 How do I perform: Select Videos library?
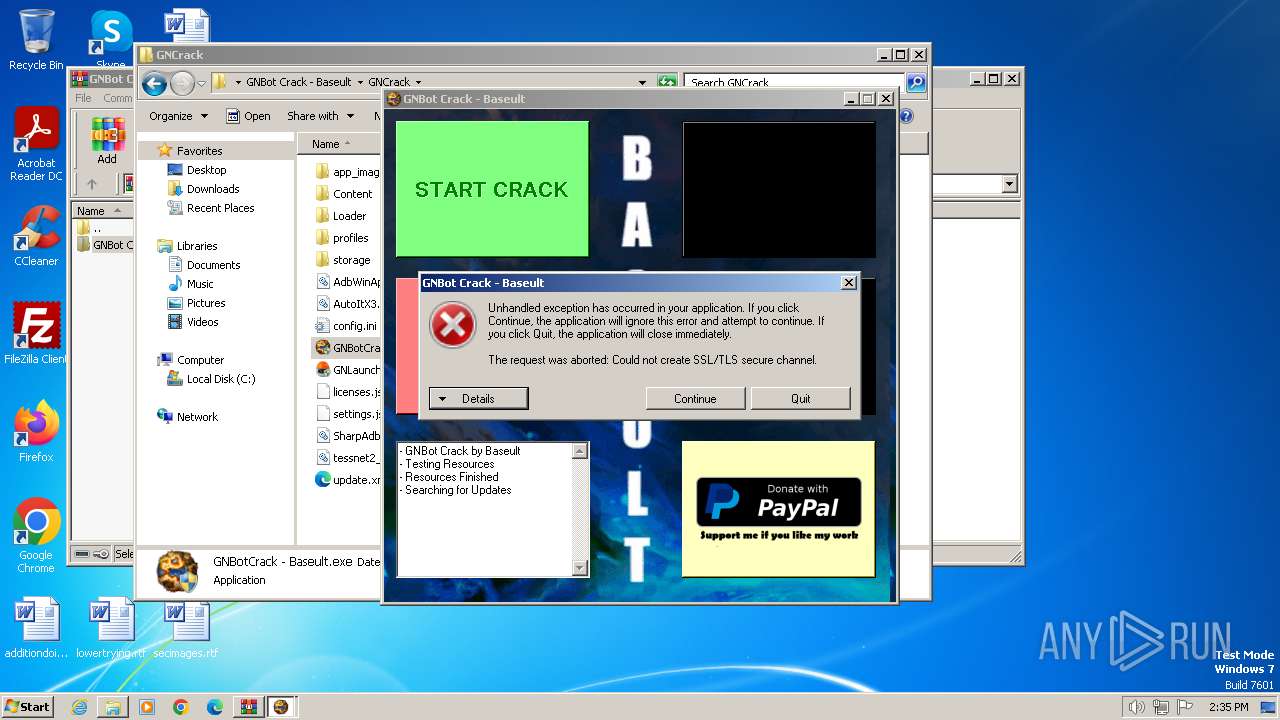coord(202,322)
